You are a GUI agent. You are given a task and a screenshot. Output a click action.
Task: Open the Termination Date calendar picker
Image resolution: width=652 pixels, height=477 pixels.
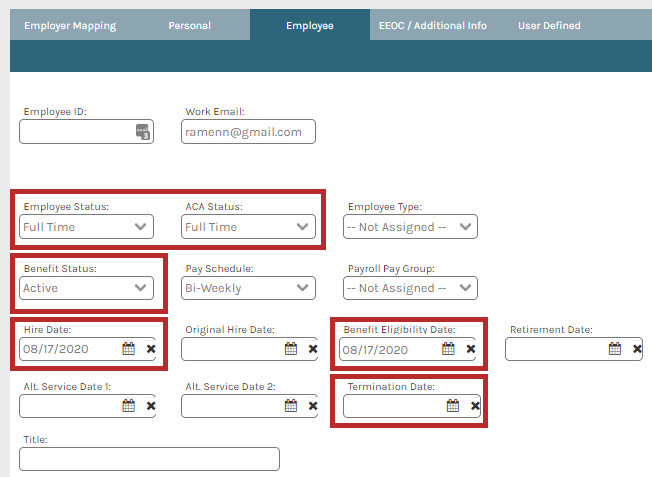[x=452, y=406]
